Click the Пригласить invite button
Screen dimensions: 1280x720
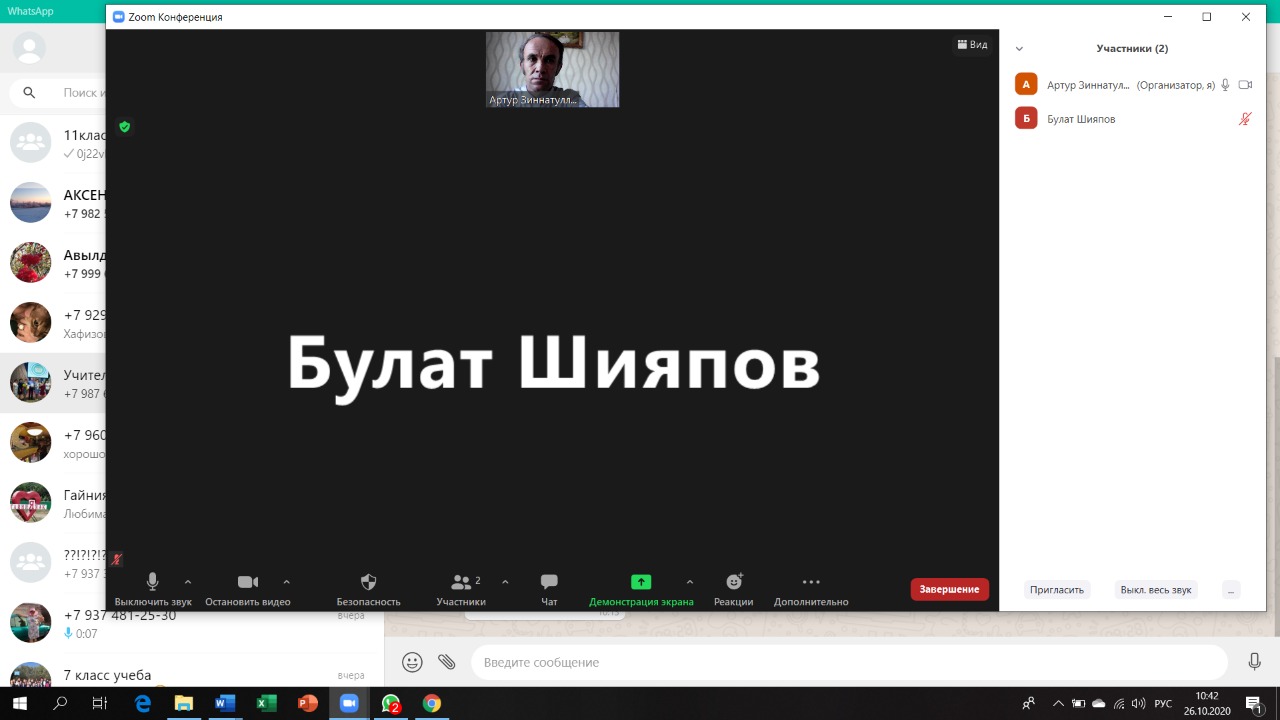point(1057,590)
